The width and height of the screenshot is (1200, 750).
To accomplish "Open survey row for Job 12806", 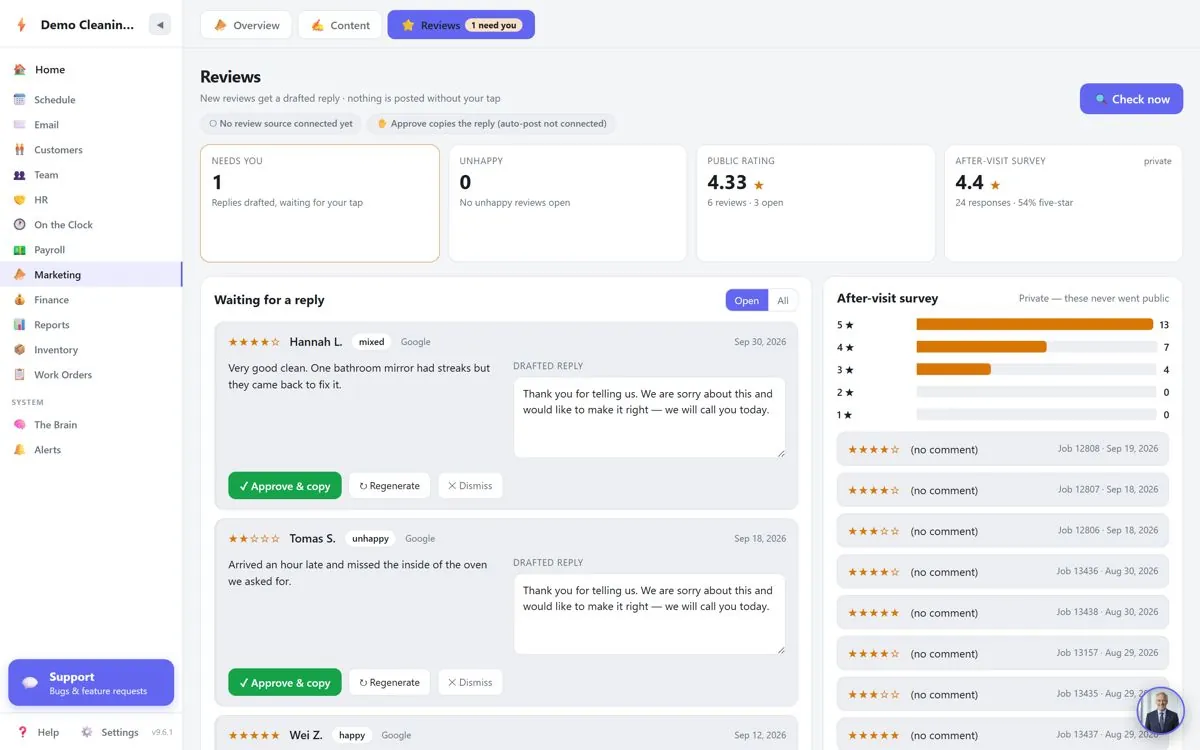I will click(x=1003, y=531).
